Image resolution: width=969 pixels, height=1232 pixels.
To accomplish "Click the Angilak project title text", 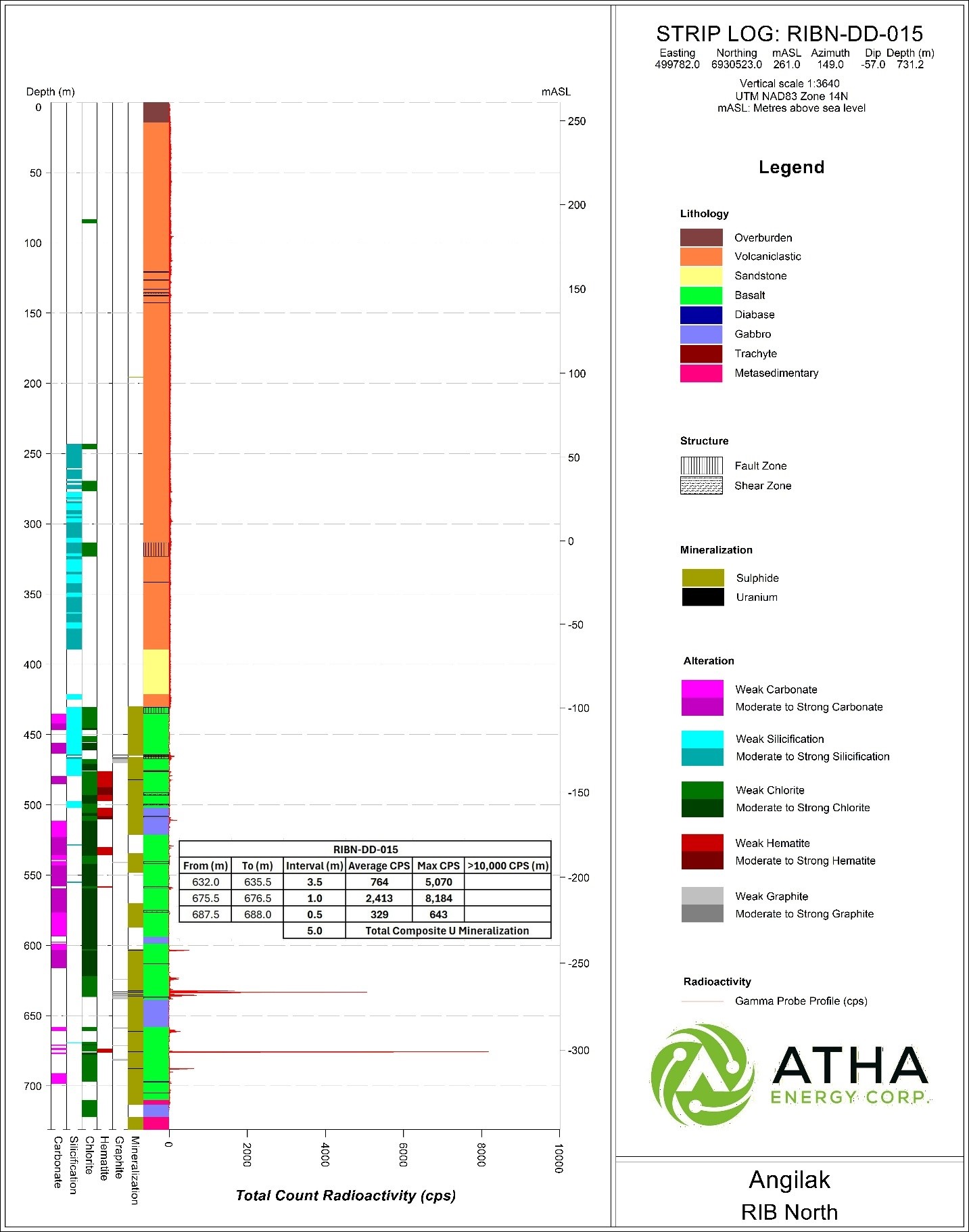I will (789, 1180).
